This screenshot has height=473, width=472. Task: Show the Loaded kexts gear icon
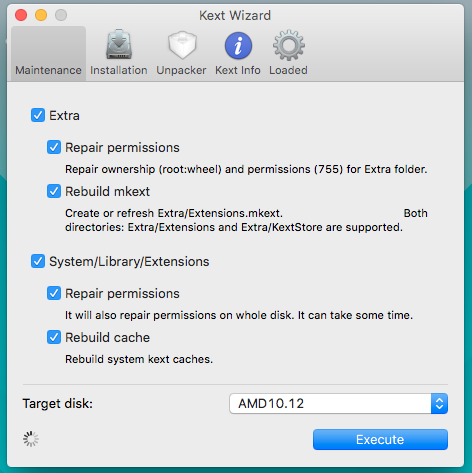(x=289, y=45)
